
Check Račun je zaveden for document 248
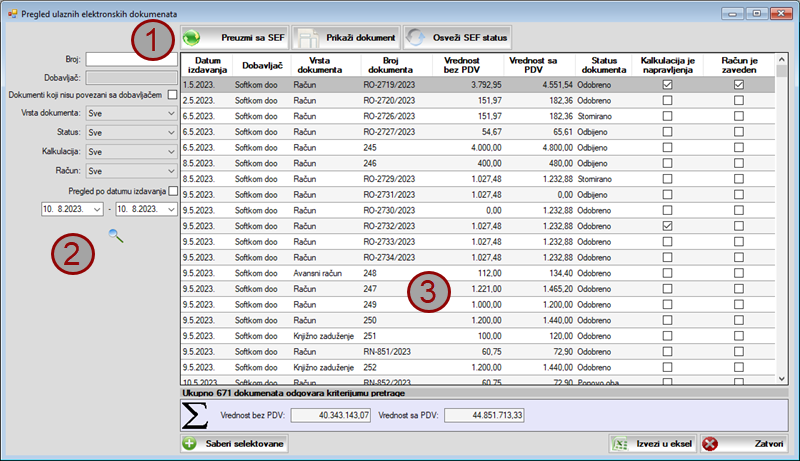pyautogui.click(x=739, y=273)
